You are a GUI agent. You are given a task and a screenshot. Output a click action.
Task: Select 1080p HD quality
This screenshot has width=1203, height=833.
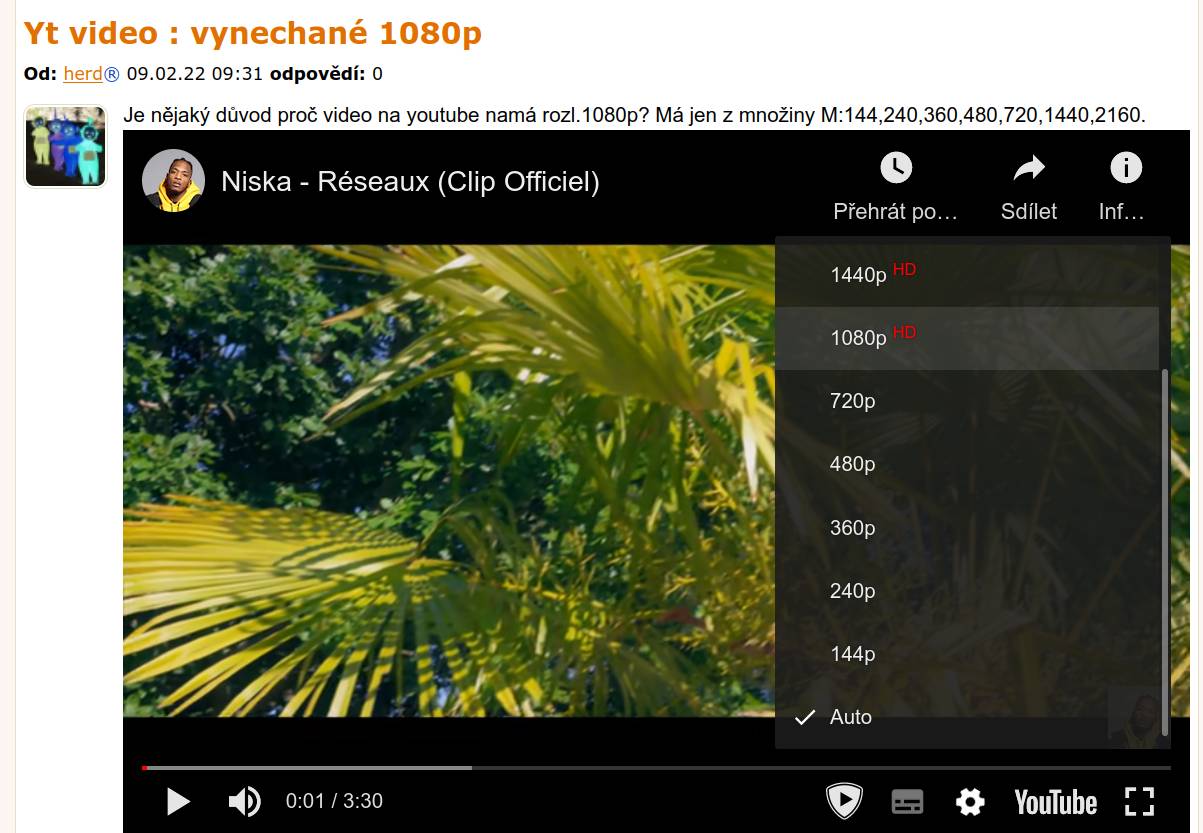(967, 338)
